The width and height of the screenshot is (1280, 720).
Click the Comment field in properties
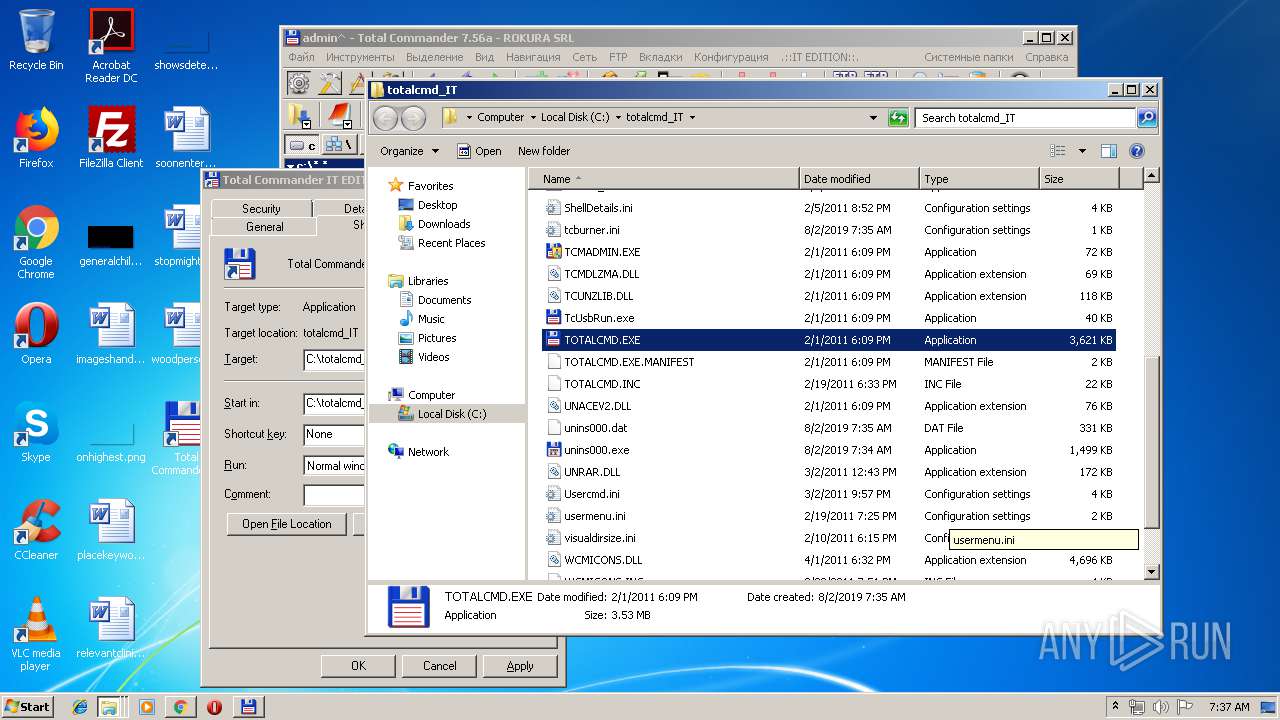pyautogui.click(x=334, y=496)
